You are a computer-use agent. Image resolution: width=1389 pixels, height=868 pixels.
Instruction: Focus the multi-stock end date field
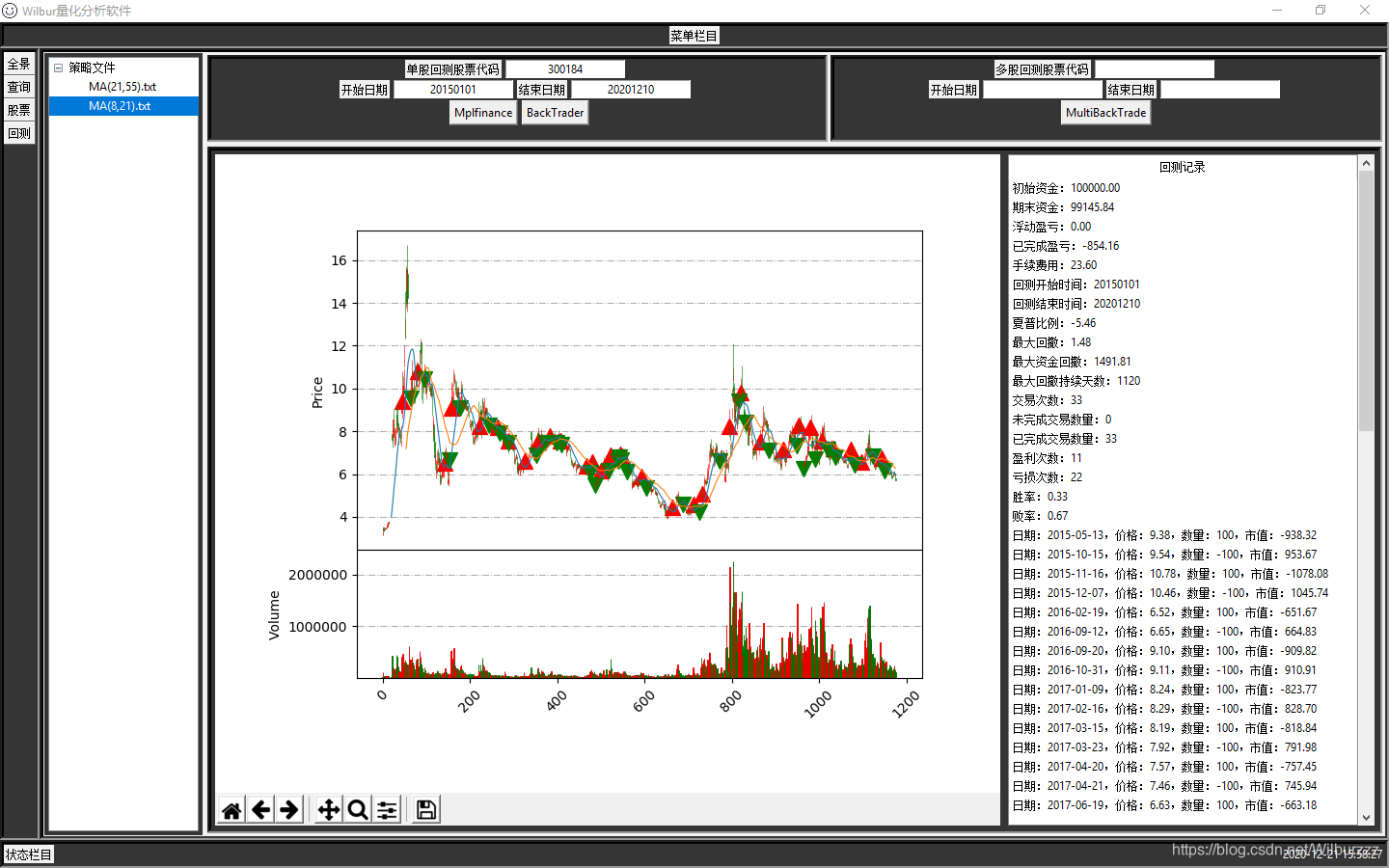coord(1220,90)
